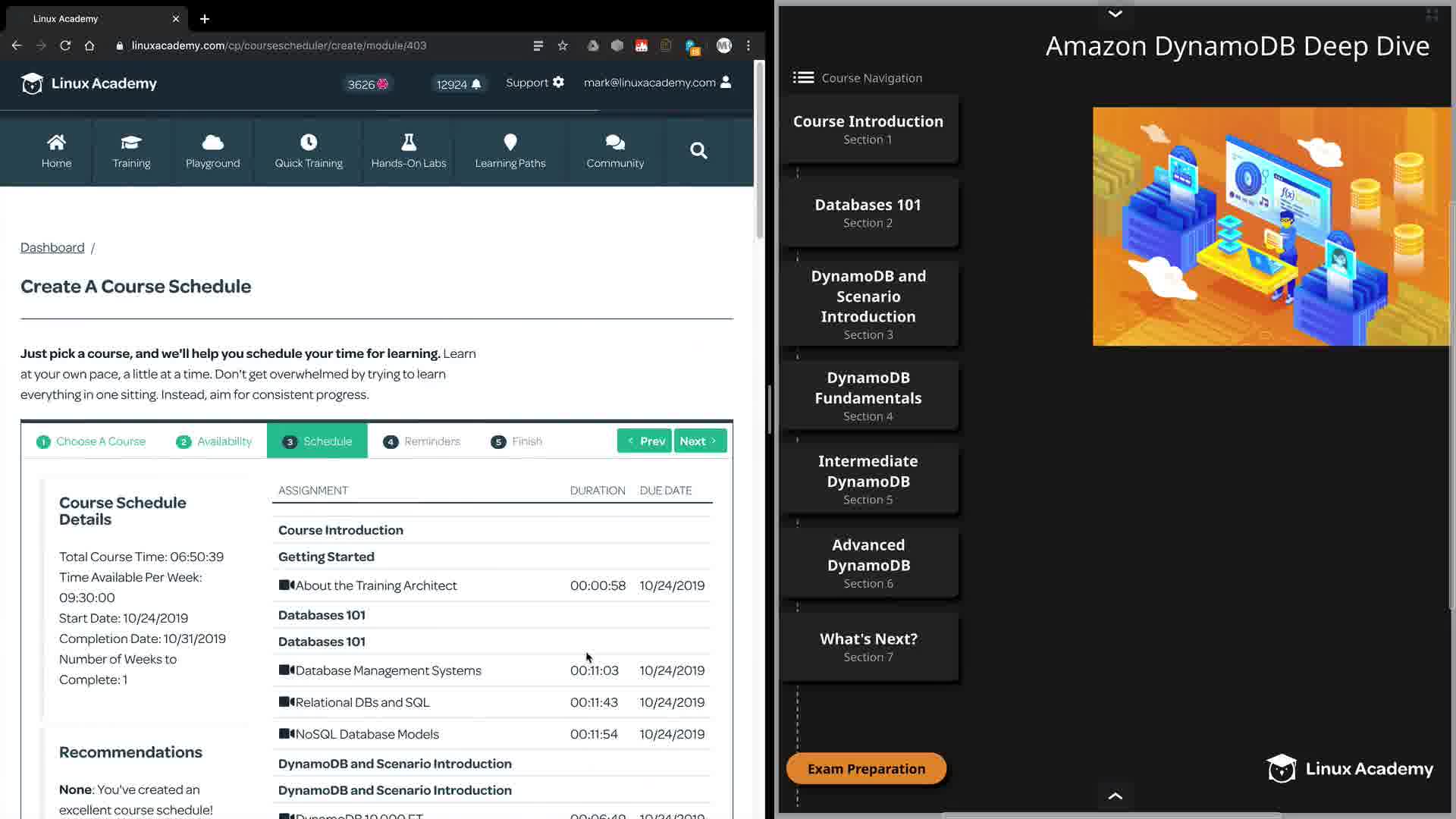Switch to the Availability step tab
This screenshot has height=819, width=1456.
(x=215, y=441)
